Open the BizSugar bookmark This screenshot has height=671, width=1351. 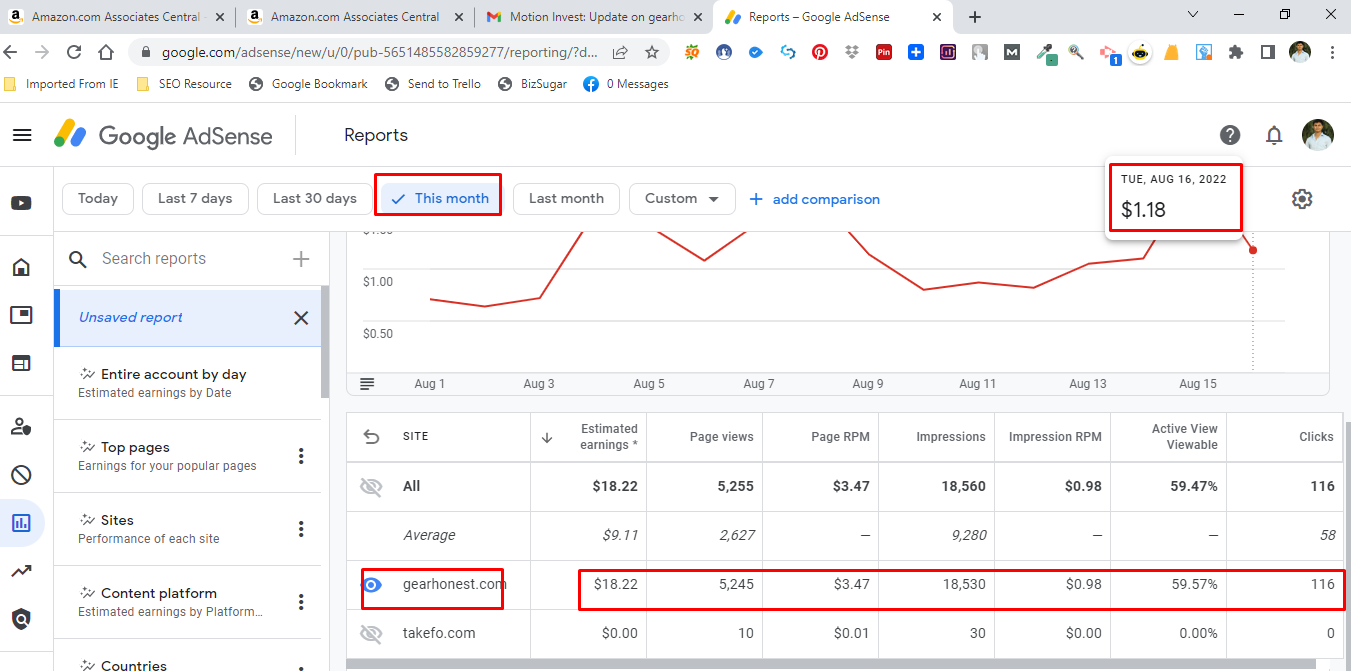click(x=532, y=84)
